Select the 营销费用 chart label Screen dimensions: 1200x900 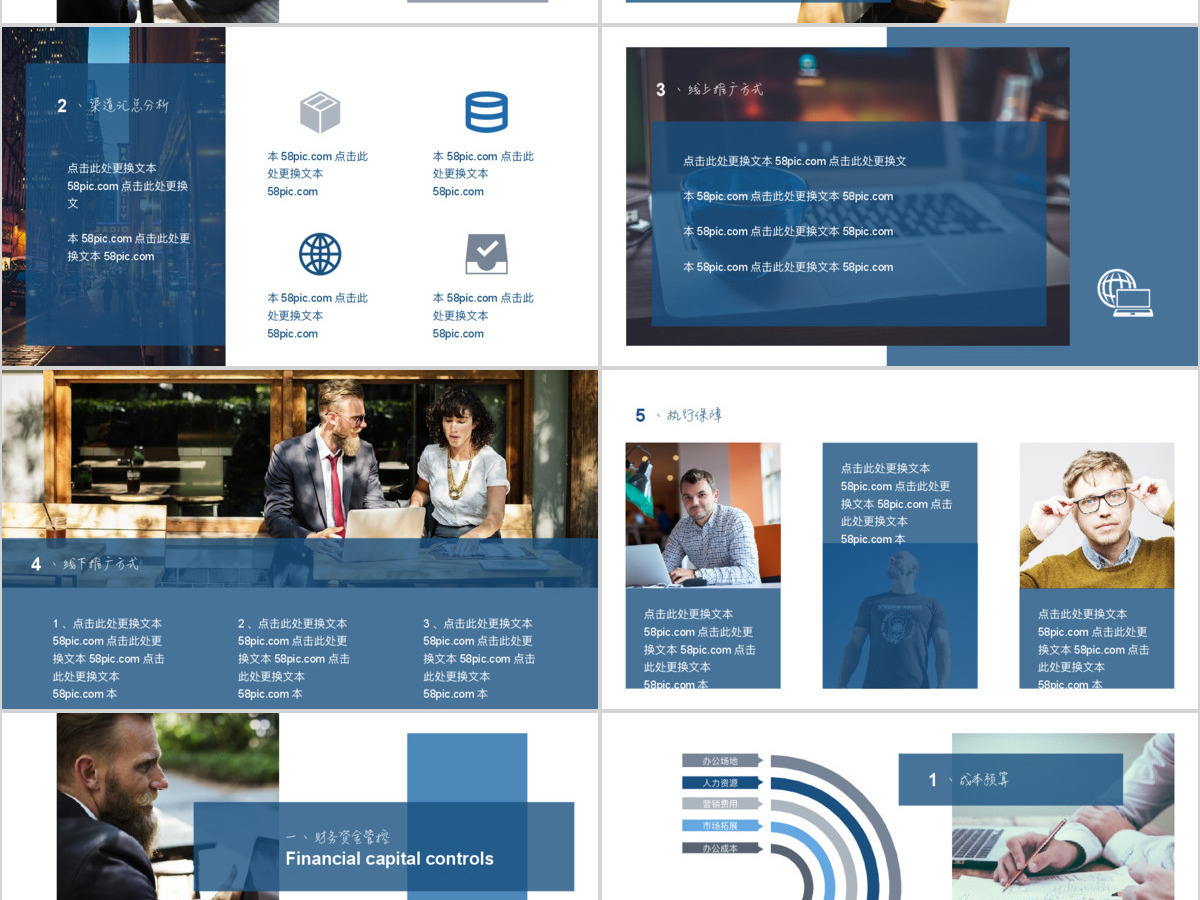point(721,804)
